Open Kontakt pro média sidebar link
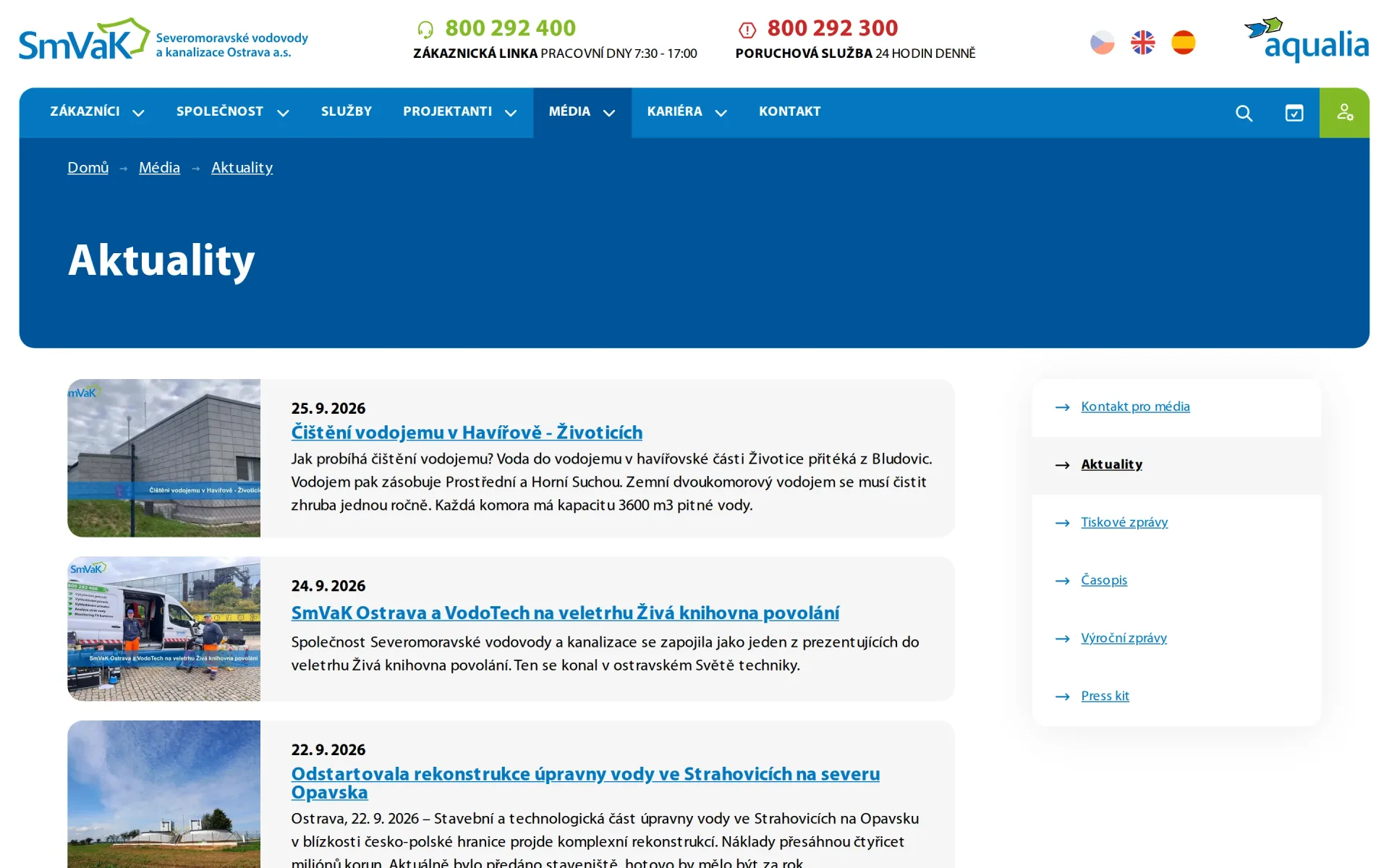The image size is (1389, 868). [1135, 407]
